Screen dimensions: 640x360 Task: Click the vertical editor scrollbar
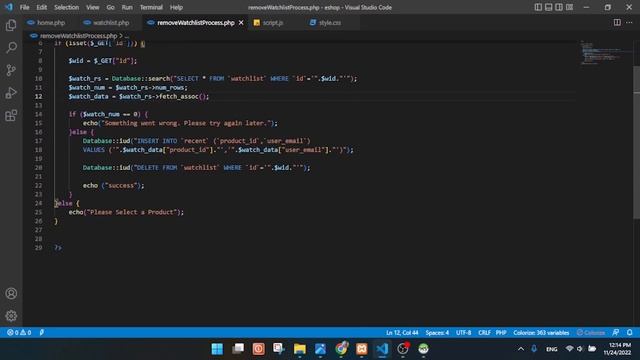coord(636,143)
